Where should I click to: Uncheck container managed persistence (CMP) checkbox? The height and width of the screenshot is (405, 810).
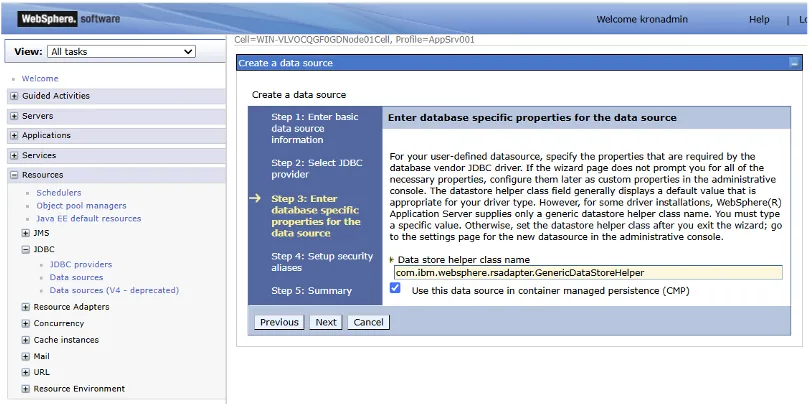coord(395,288)
